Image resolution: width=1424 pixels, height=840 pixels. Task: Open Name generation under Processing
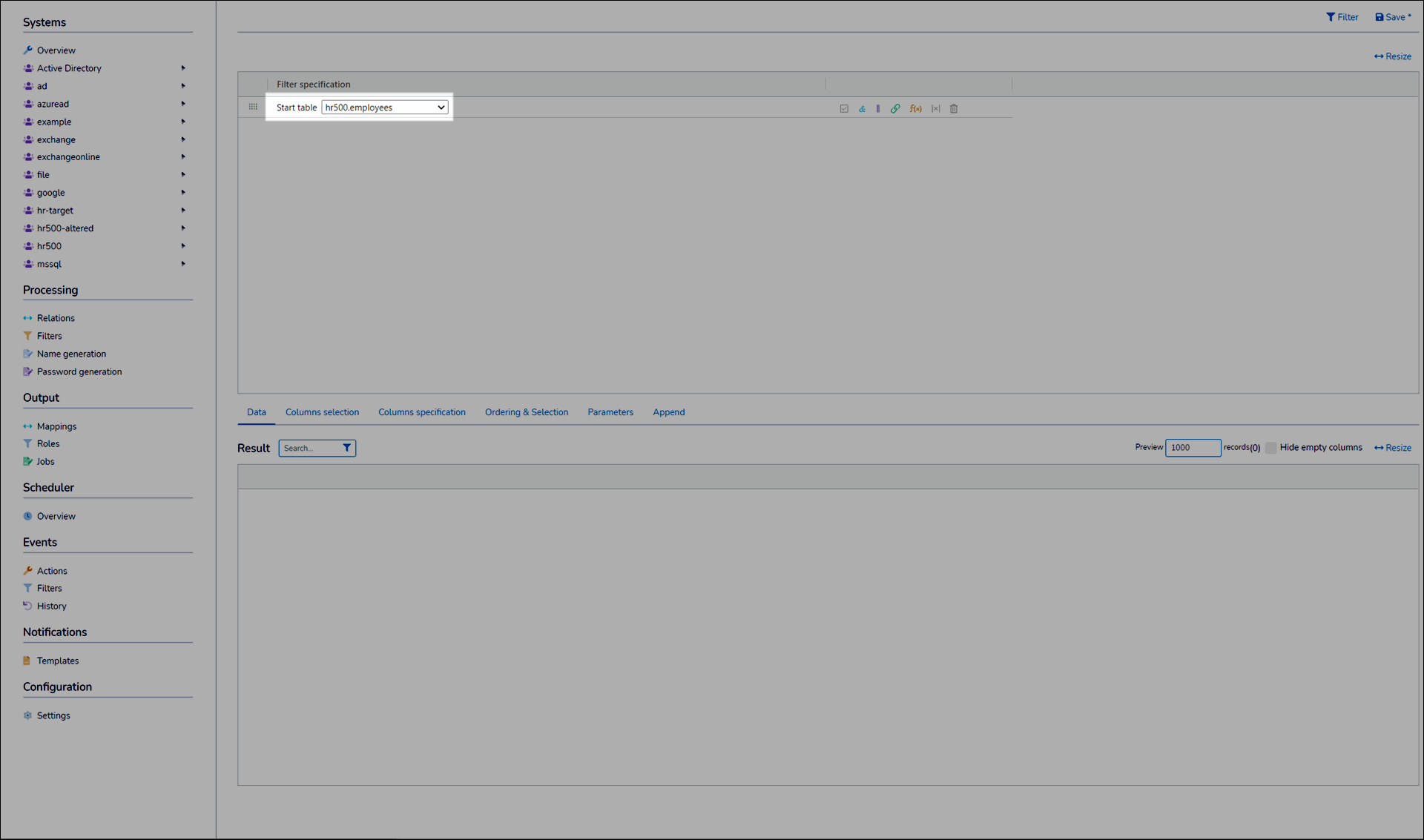point(71,354)
